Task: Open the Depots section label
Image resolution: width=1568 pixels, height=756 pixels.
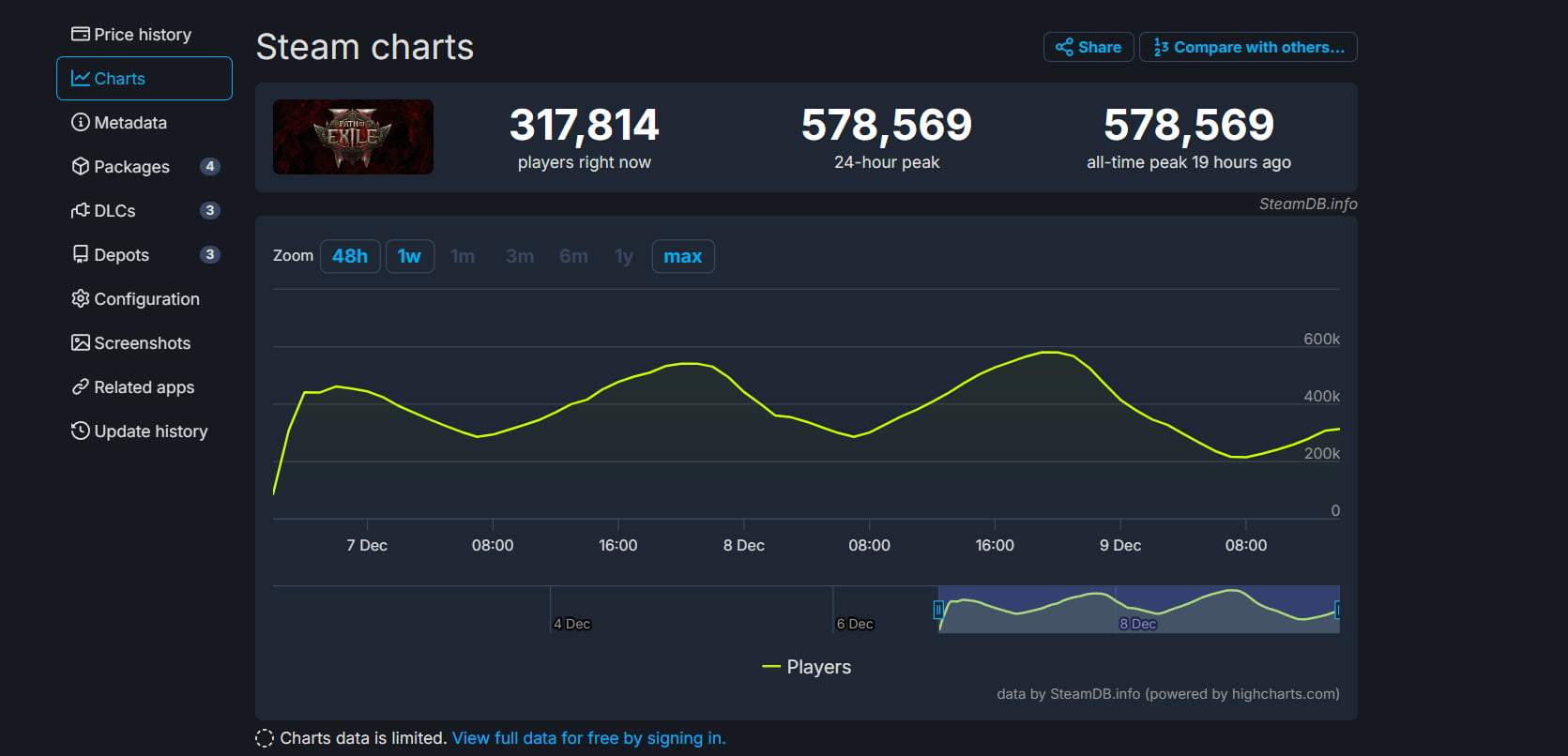Action: [x=122, y=254]
